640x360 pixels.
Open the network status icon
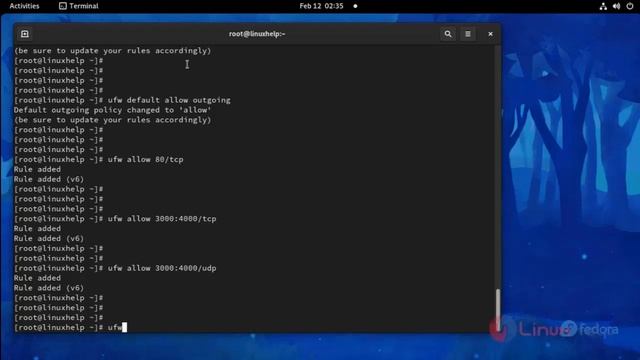click(x=603, y=6)
